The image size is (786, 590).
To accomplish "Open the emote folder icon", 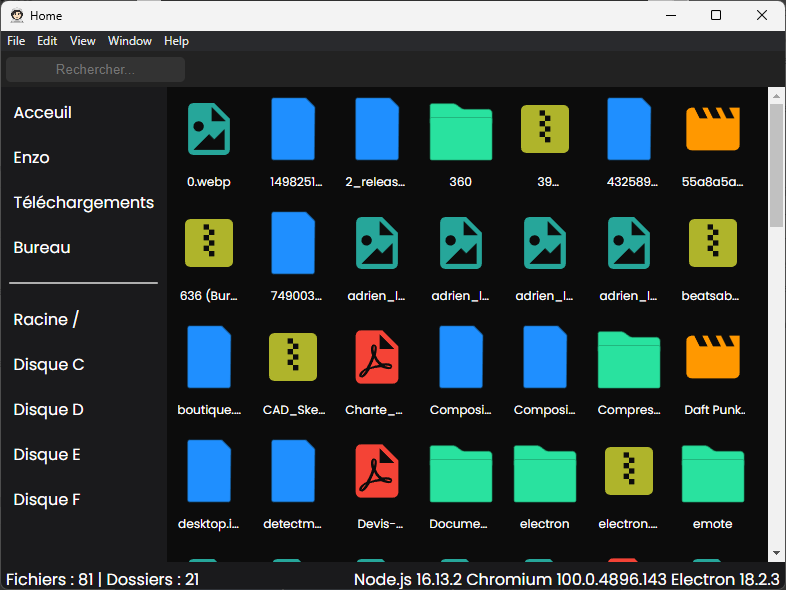I will (x=713, y=474).
